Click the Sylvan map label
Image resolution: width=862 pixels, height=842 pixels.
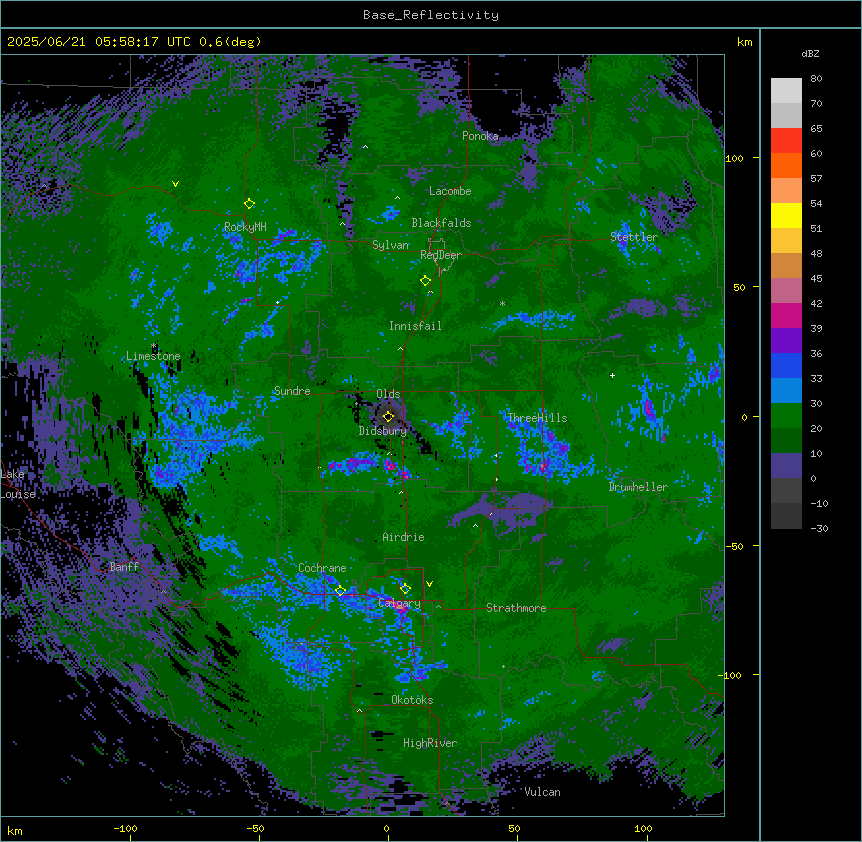click(x=391, y=245)
